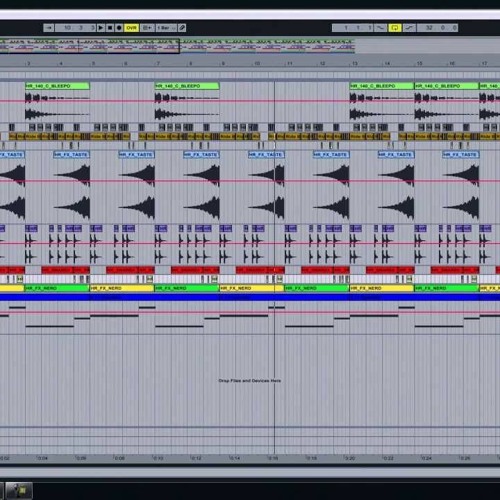Select the green HR_FX_NERD clip at bar 3
This screenshot has height=500, width=500.
[57, 288]
